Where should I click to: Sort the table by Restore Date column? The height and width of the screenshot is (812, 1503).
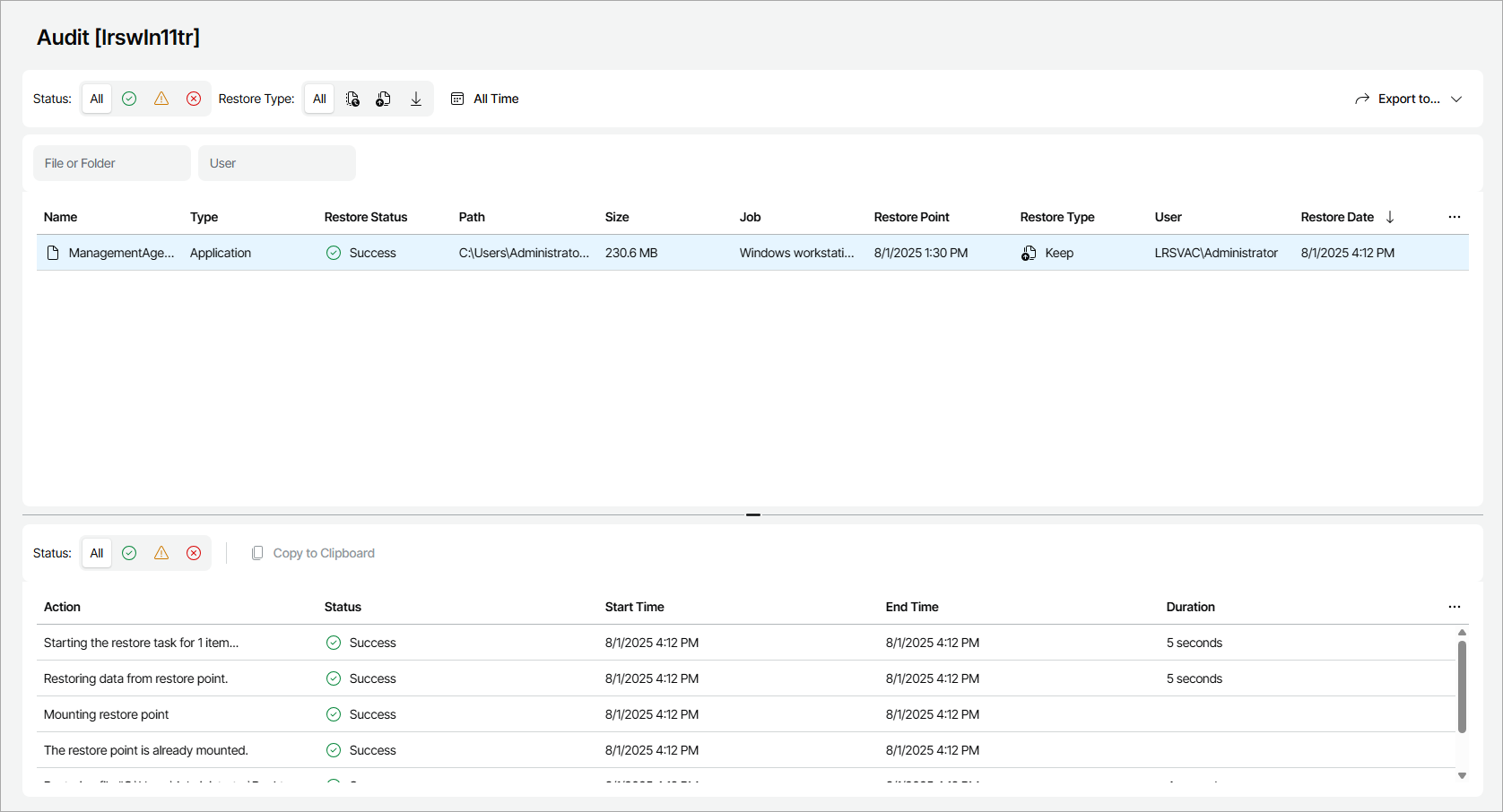coord(1337,217)
